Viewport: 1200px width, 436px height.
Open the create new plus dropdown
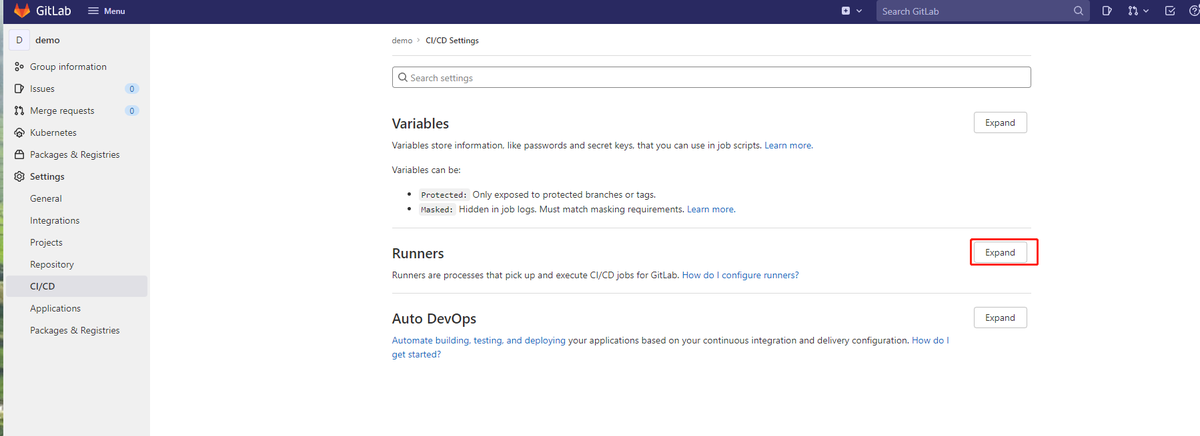tap(851, 11)
